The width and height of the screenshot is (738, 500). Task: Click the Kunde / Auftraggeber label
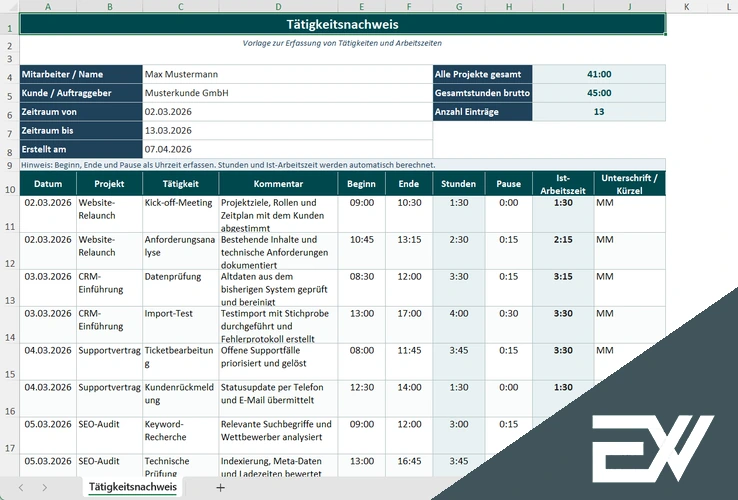coord(81,93)
